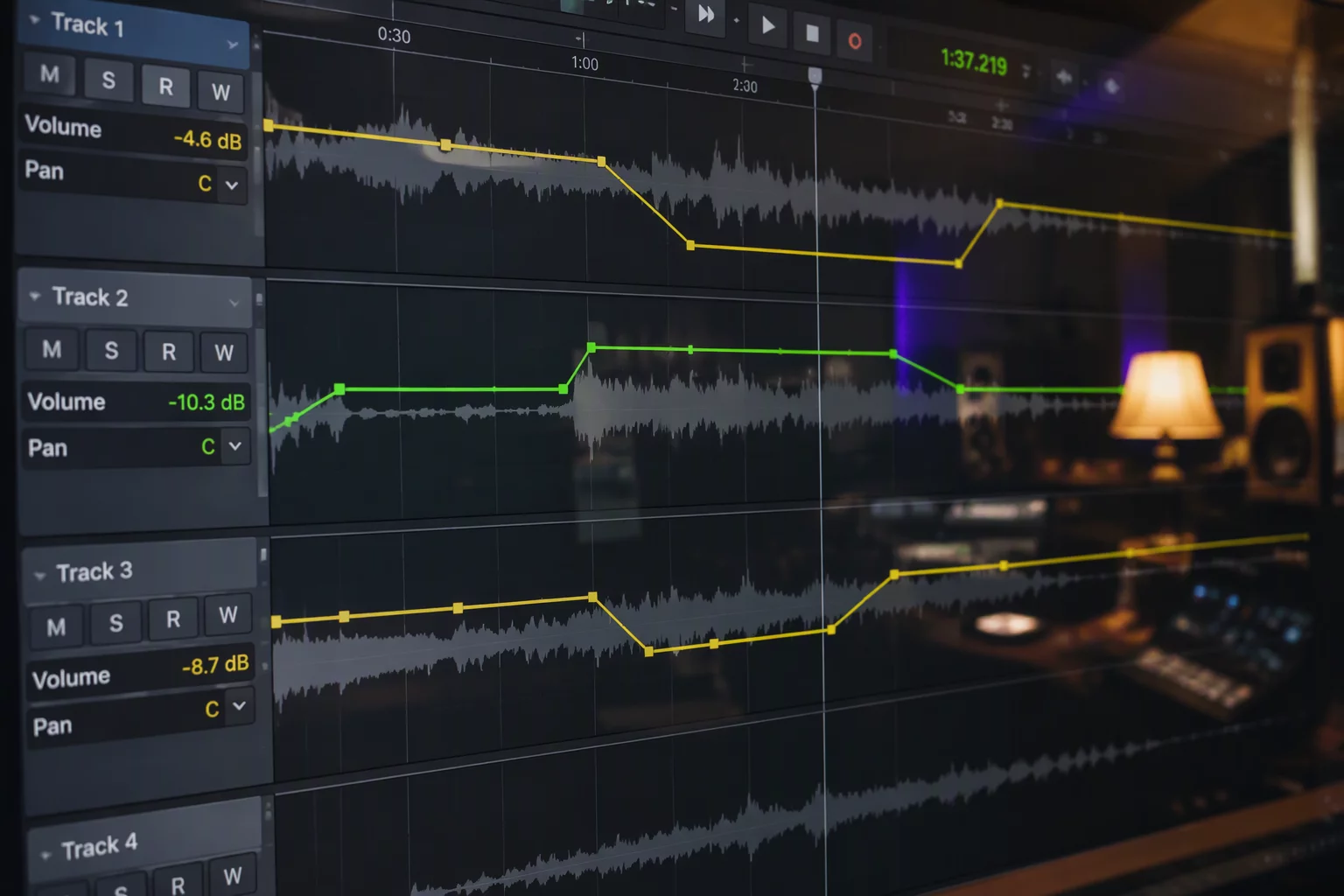Screen dimensions: 1344x896
Task: Click the Volume label on Track 2
Action: click(x=66, y=402)
